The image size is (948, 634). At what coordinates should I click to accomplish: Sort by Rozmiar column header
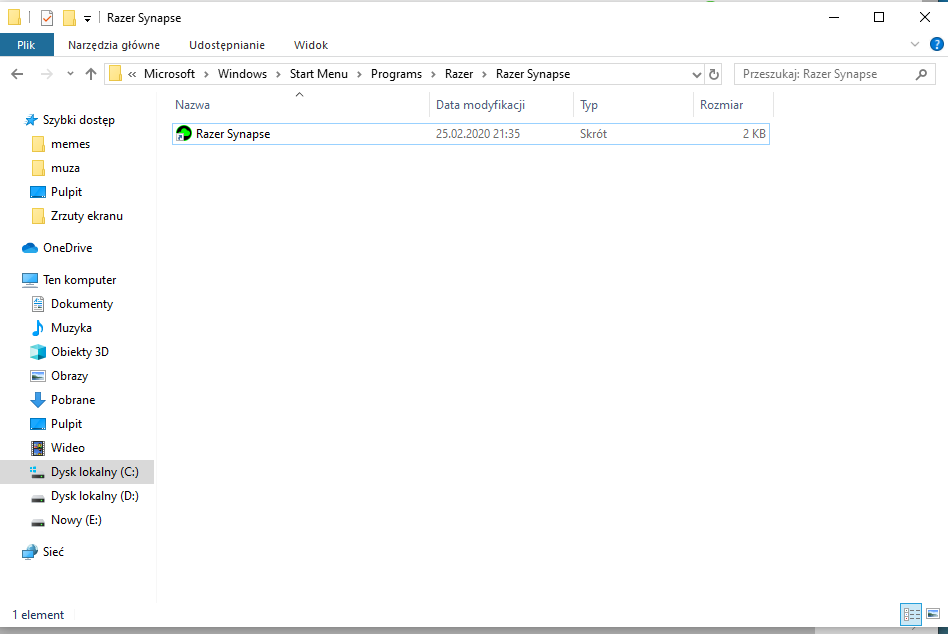tap(721, 105)
